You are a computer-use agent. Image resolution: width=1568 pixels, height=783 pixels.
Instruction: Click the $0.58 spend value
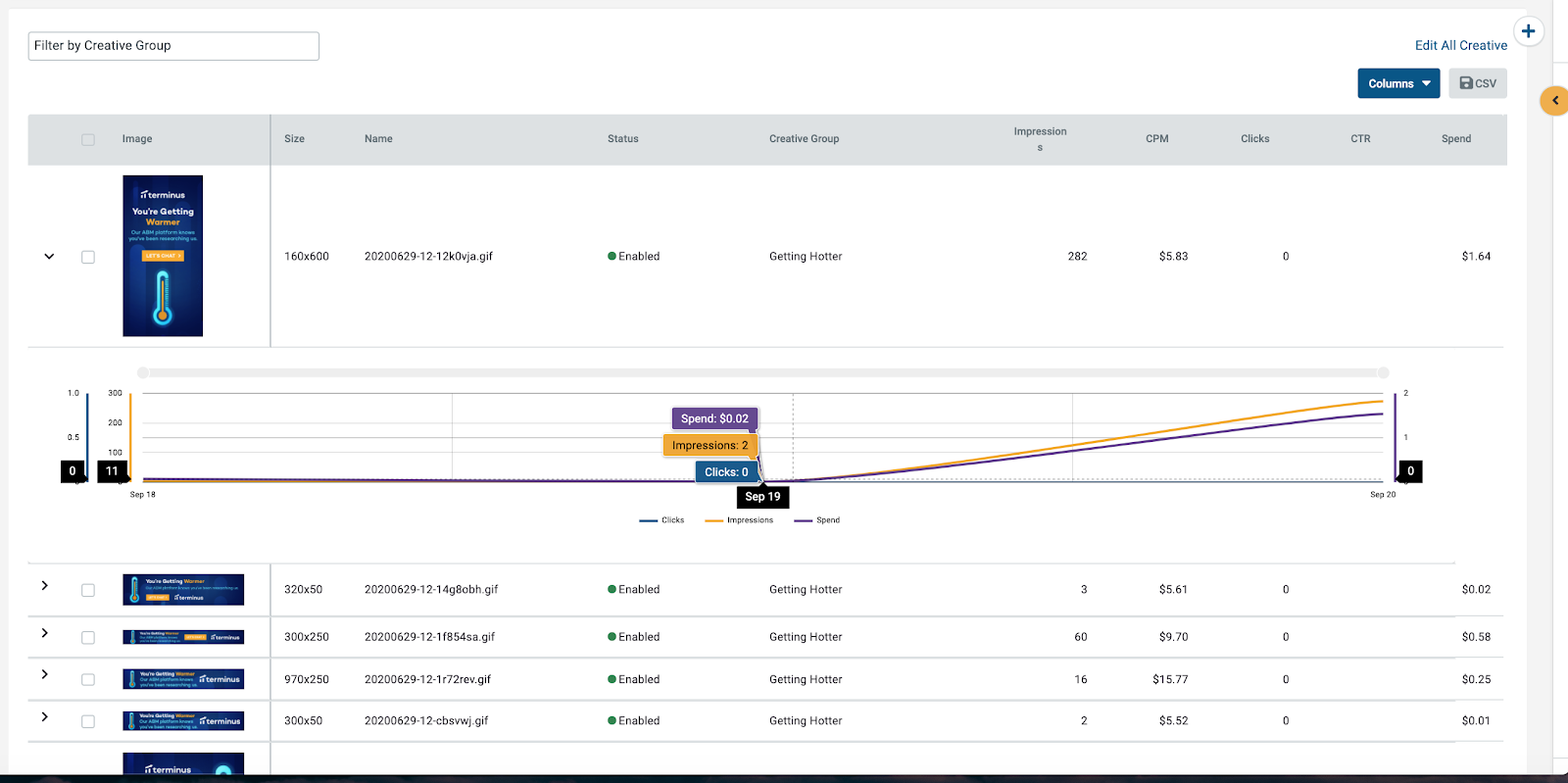coord(1476,637)
